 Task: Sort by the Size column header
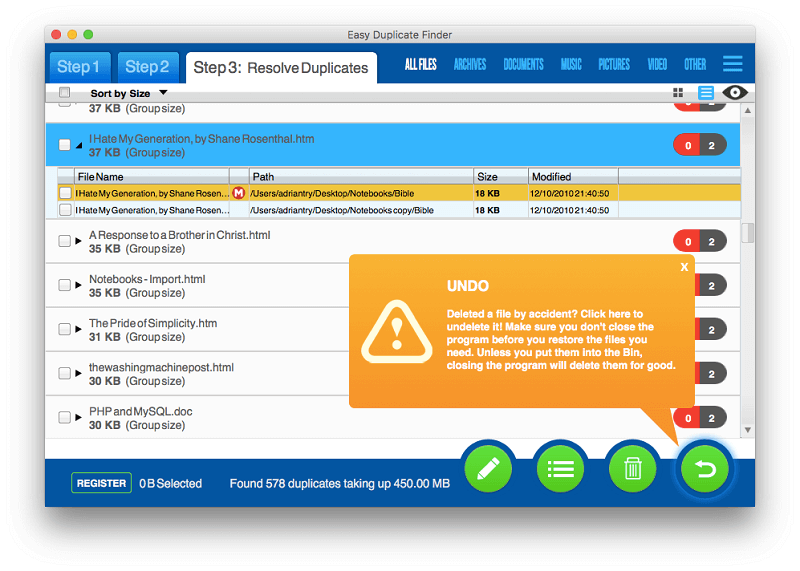click(501, 177)
